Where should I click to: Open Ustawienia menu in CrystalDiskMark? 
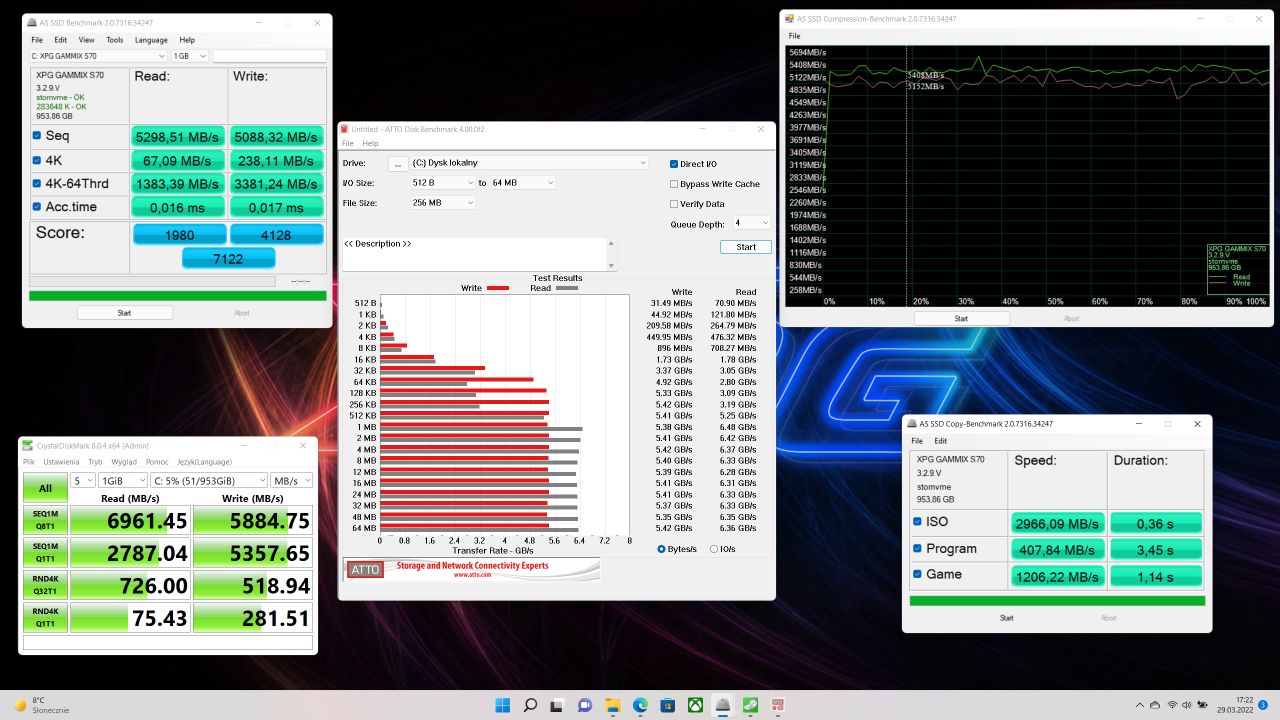tap(62, 462)
